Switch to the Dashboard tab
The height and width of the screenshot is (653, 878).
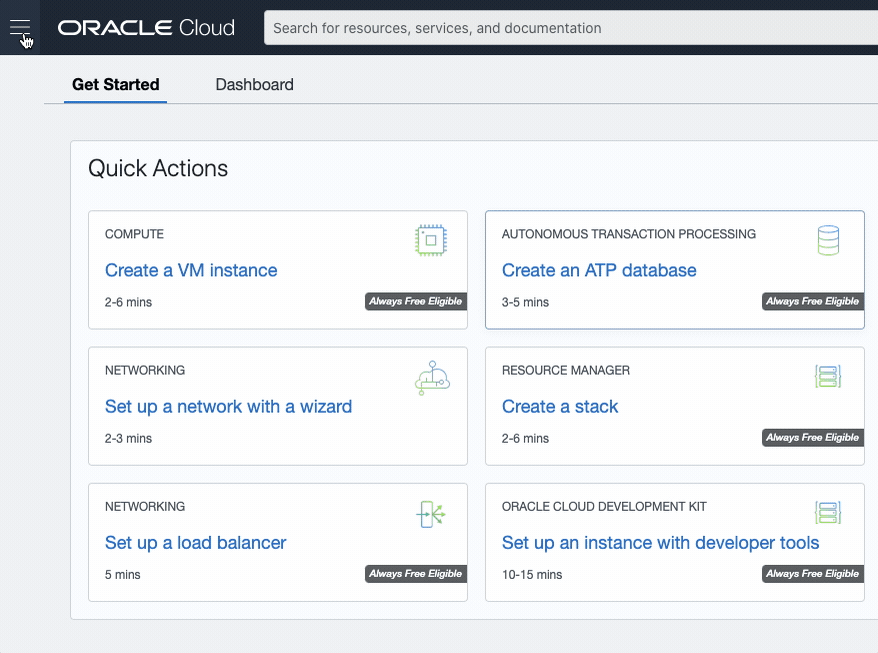click(254, 85)
